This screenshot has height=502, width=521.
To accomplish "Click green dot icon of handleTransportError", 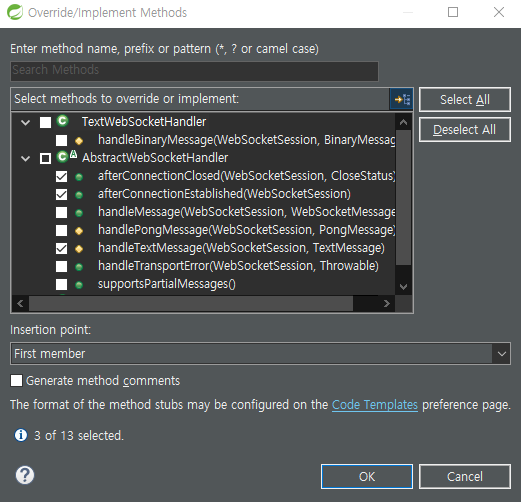I will (x=79, y=267).
